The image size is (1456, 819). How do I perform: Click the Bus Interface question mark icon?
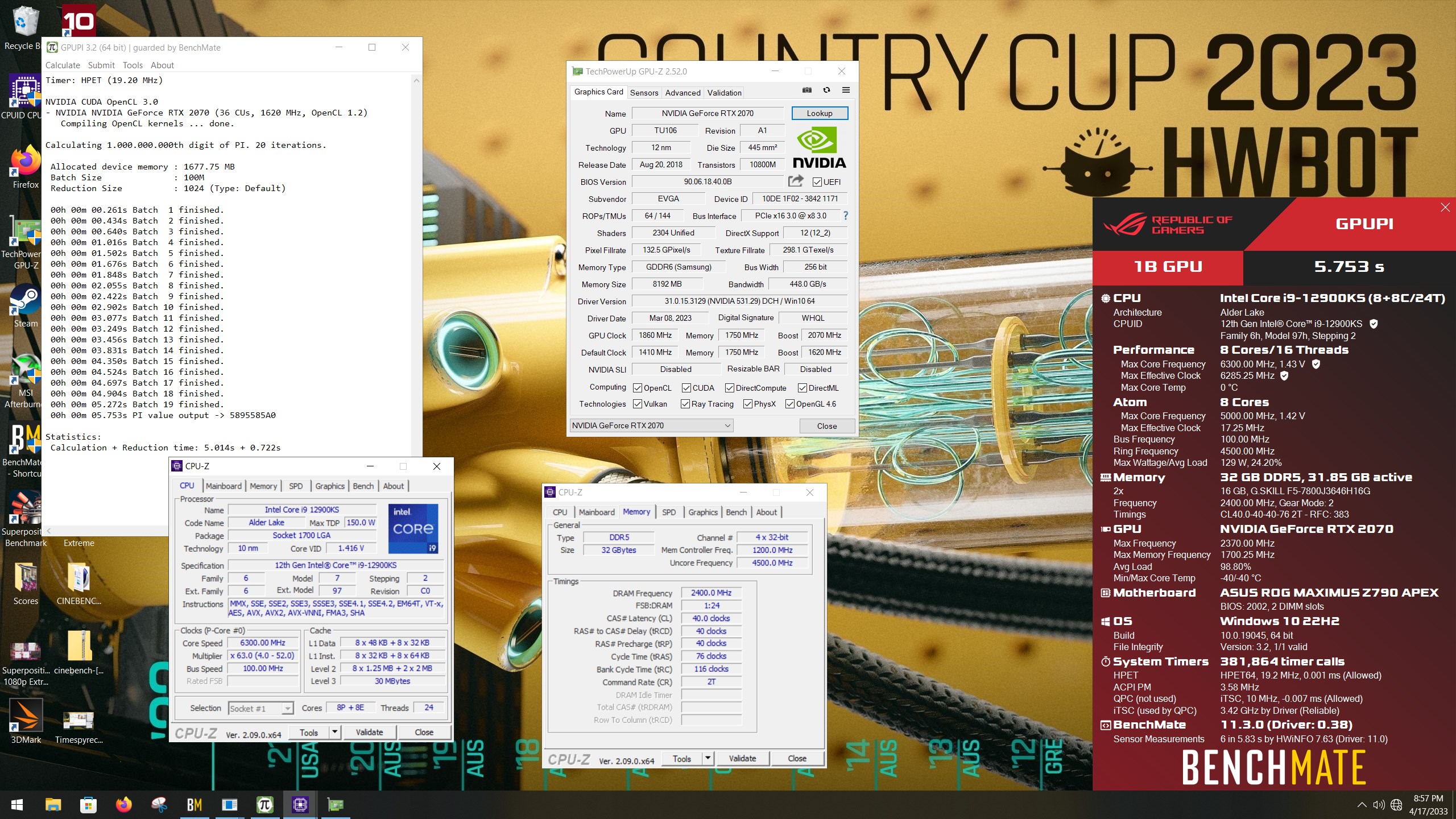846,216
